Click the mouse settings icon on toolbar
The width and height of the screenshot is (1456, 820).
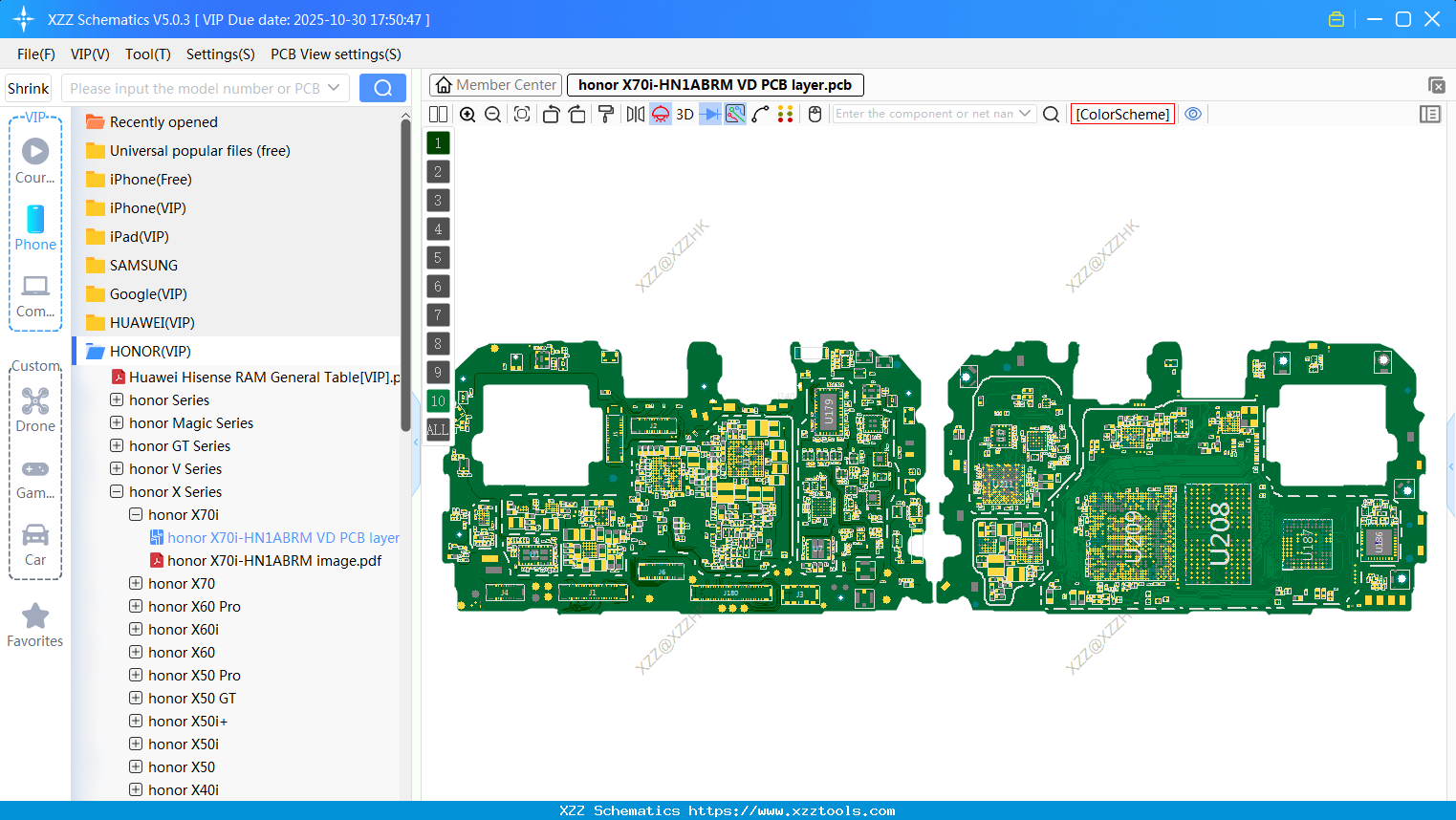pos(814,114)
